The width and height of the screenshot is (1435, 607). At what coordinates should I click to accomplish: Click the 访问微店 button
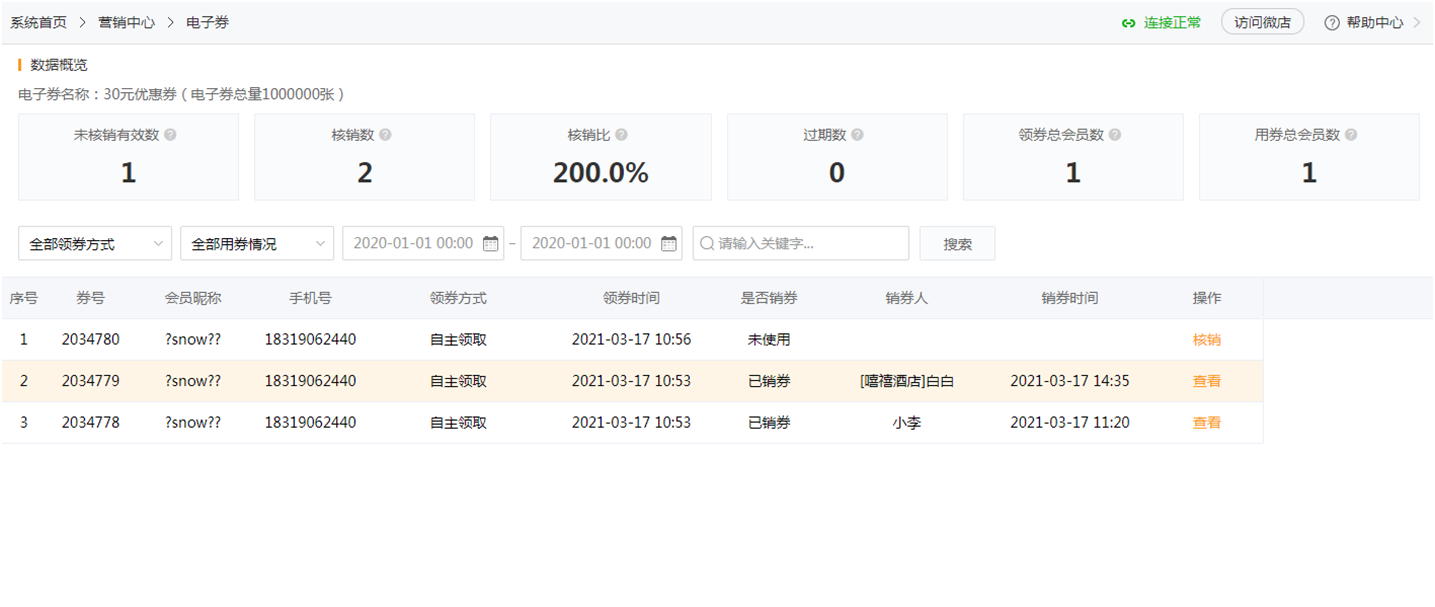[x=1262, y=22]
